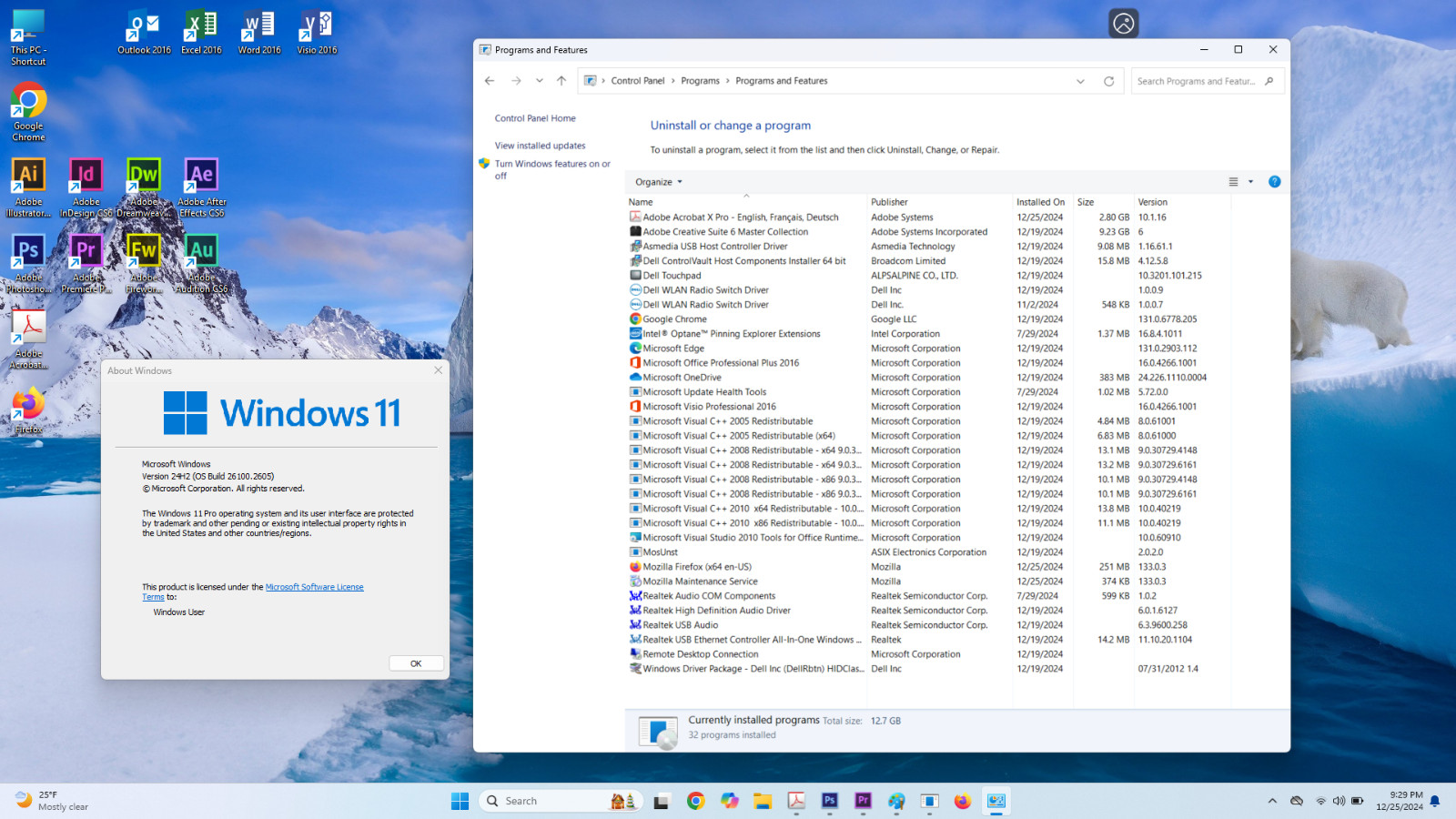Open Adobe Illustrator desktop icon
The width and height of the screenshot is (1456, 819).
click(28, 187)
